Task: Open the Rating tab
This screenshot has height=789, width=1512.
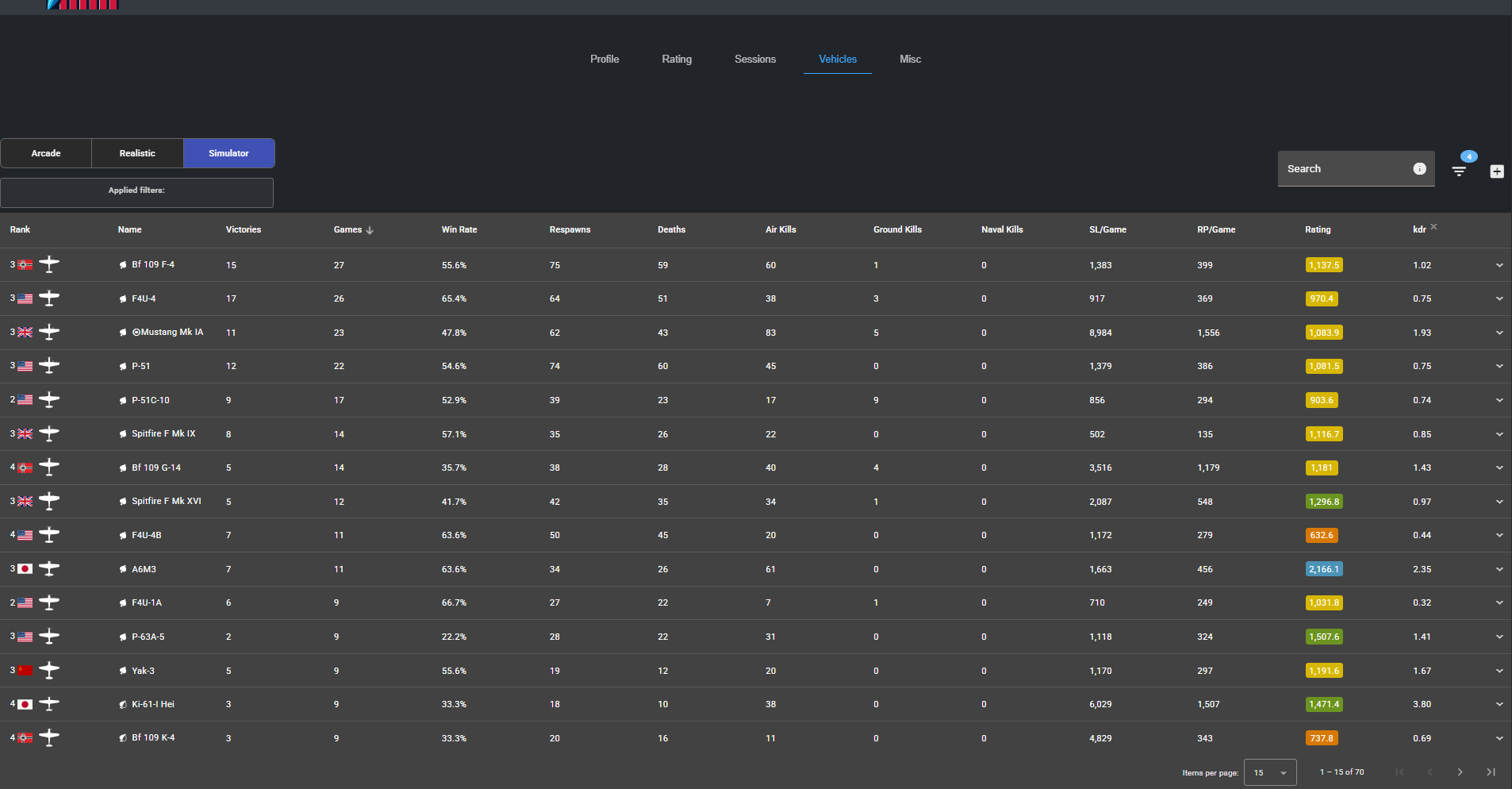Action: [x=677, y=60]
